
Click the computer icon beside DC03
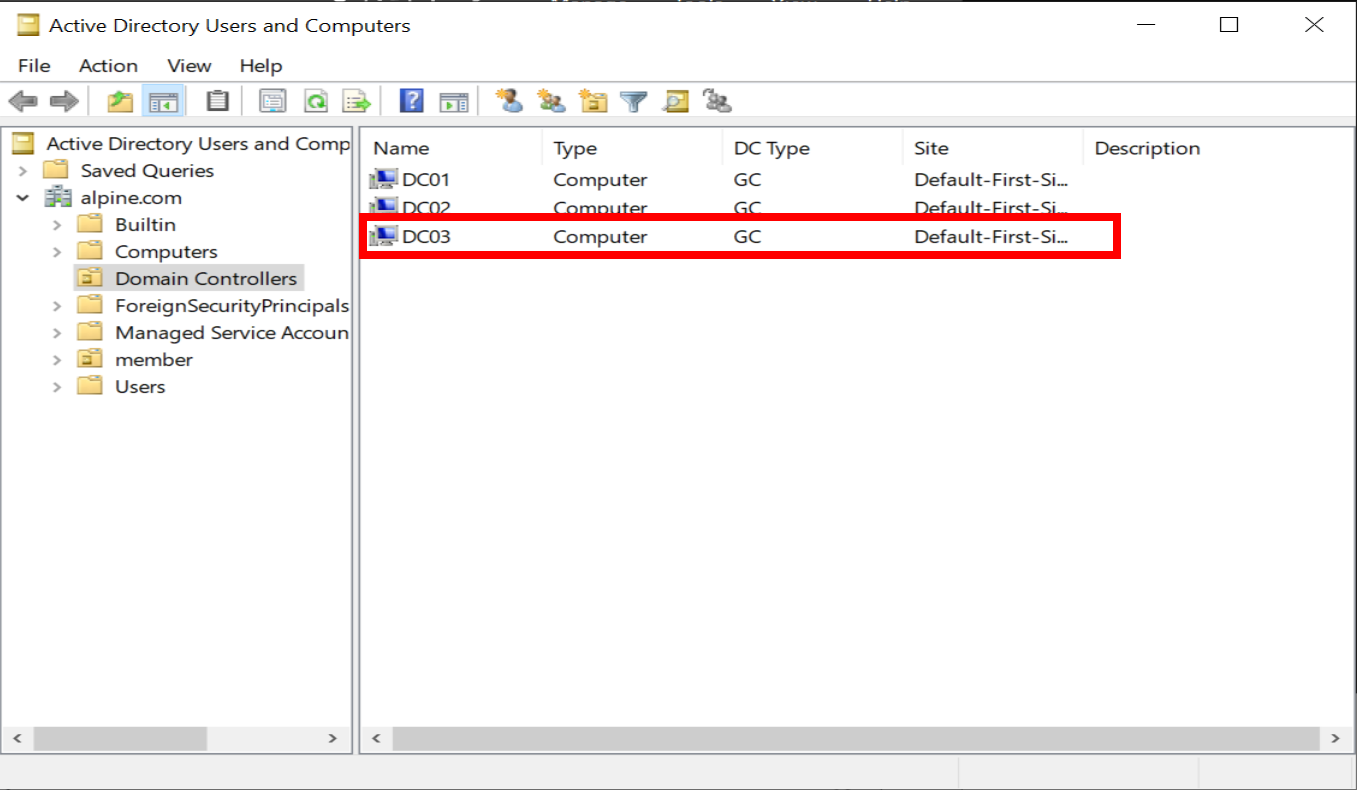click(x=383, y=237)
